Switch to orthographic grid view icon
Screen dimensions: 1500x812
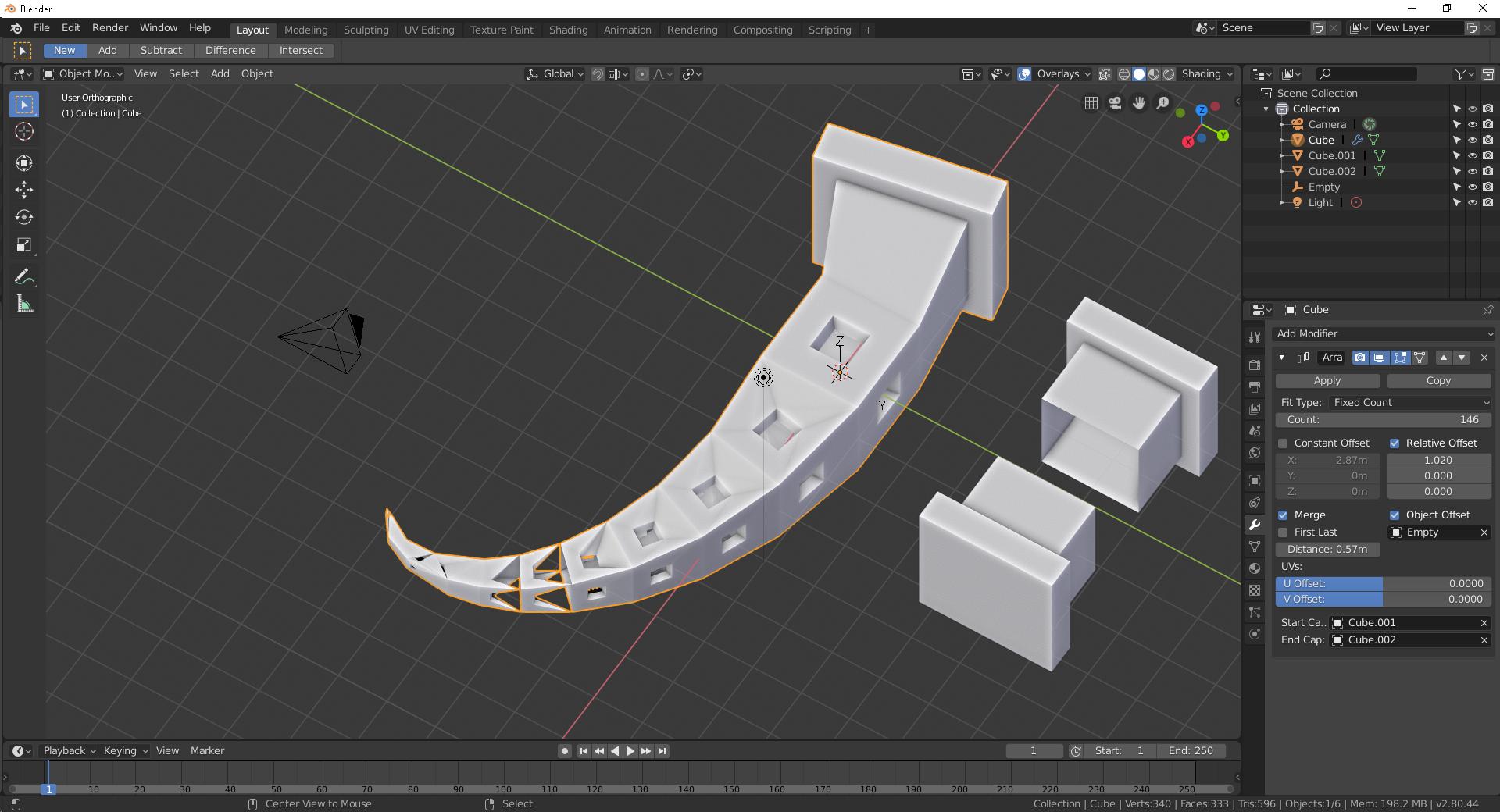pos(1091,103)
